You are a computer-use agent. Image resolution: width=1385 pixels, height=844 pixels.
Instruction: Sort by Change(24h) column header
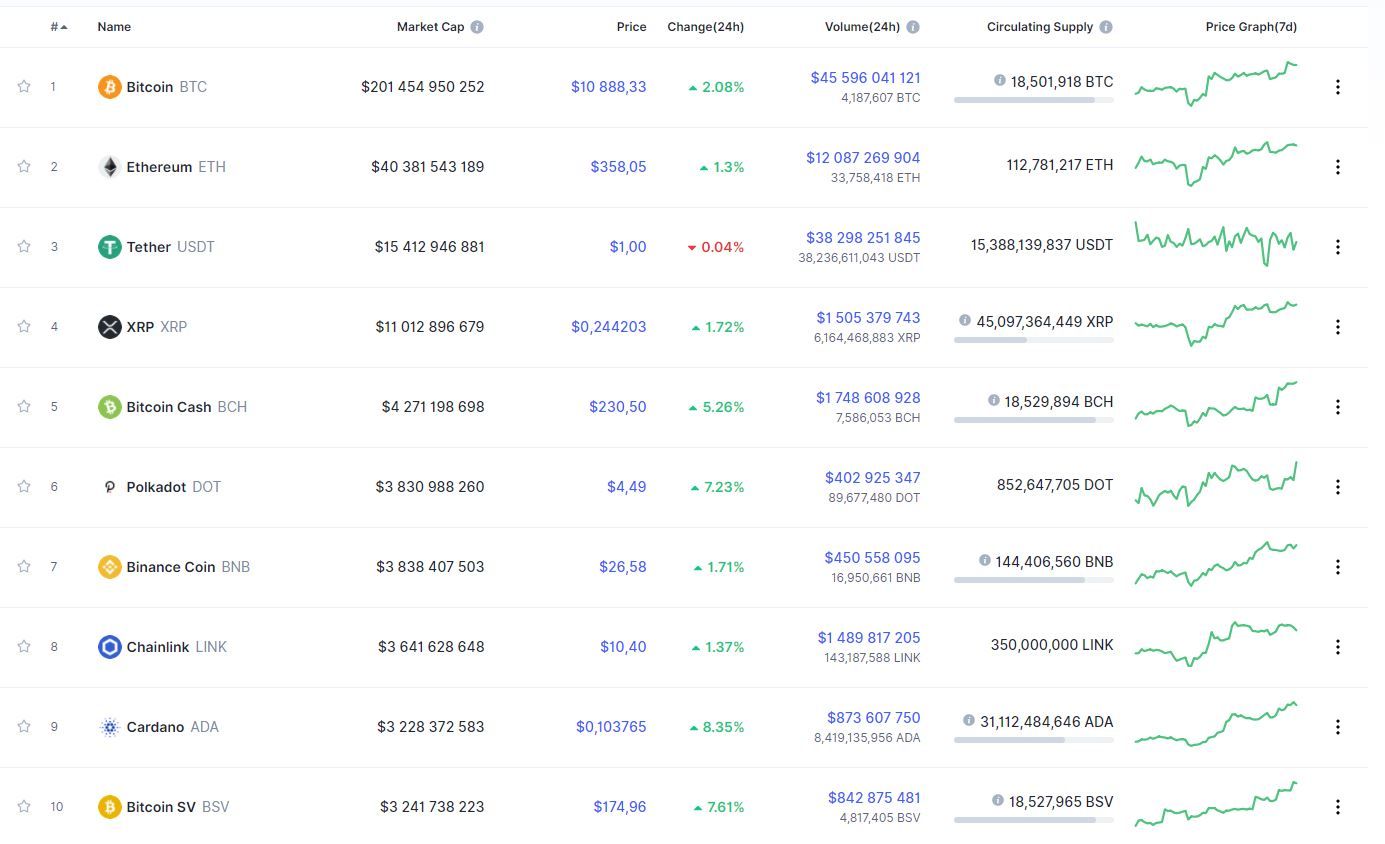705,27
